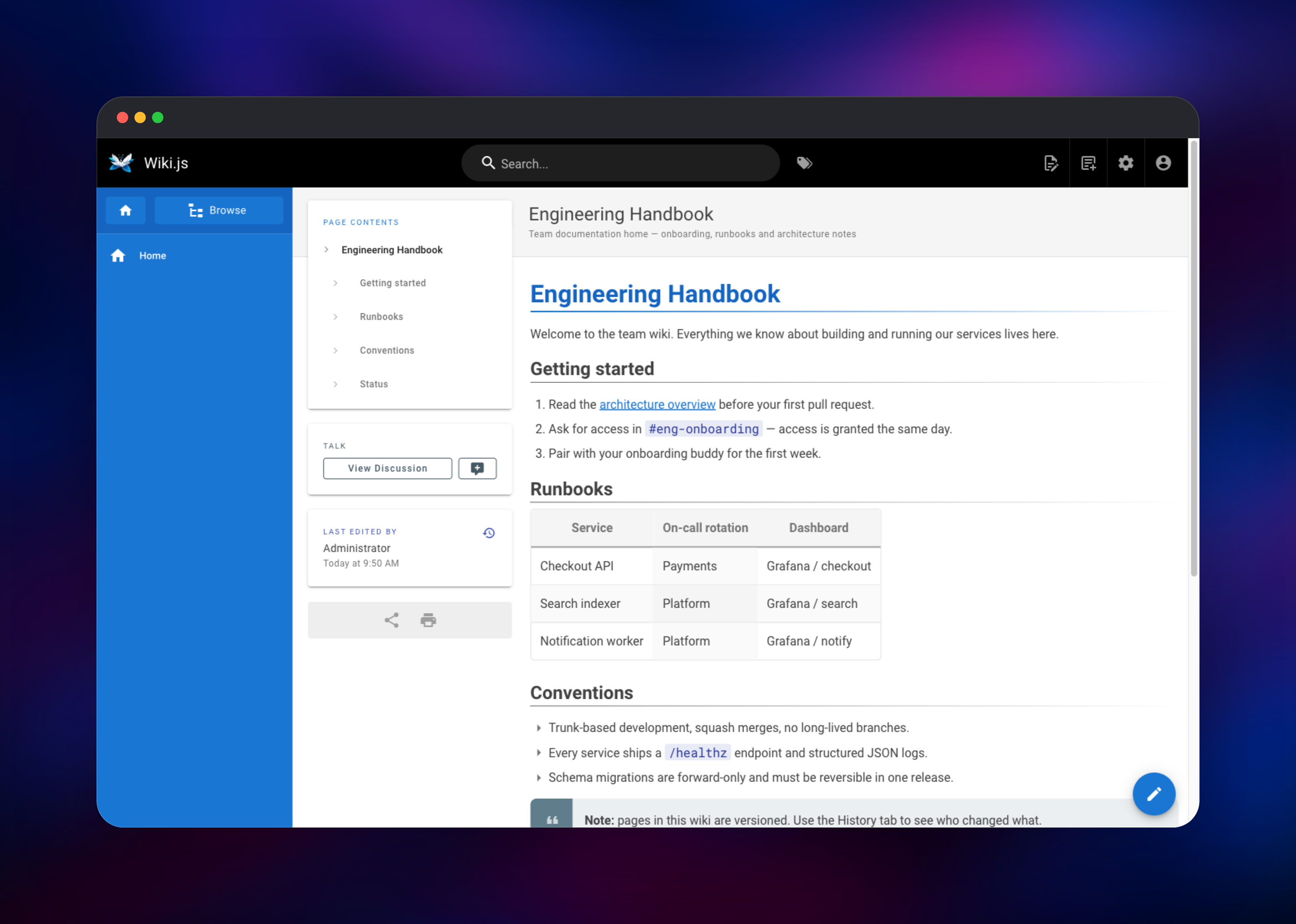Expand Engineering Handbook chevron in contents

[326, 250]
